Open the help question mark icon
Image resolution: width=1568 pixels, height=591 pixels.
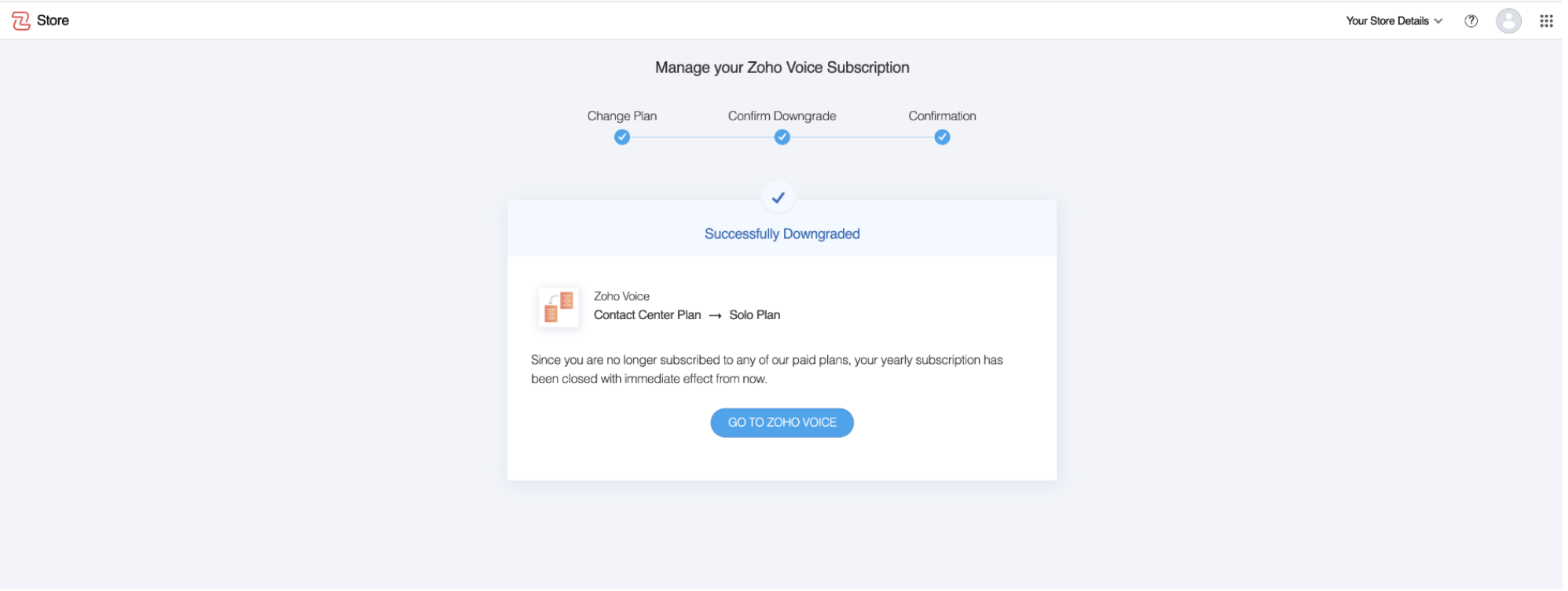(1471, 21)
